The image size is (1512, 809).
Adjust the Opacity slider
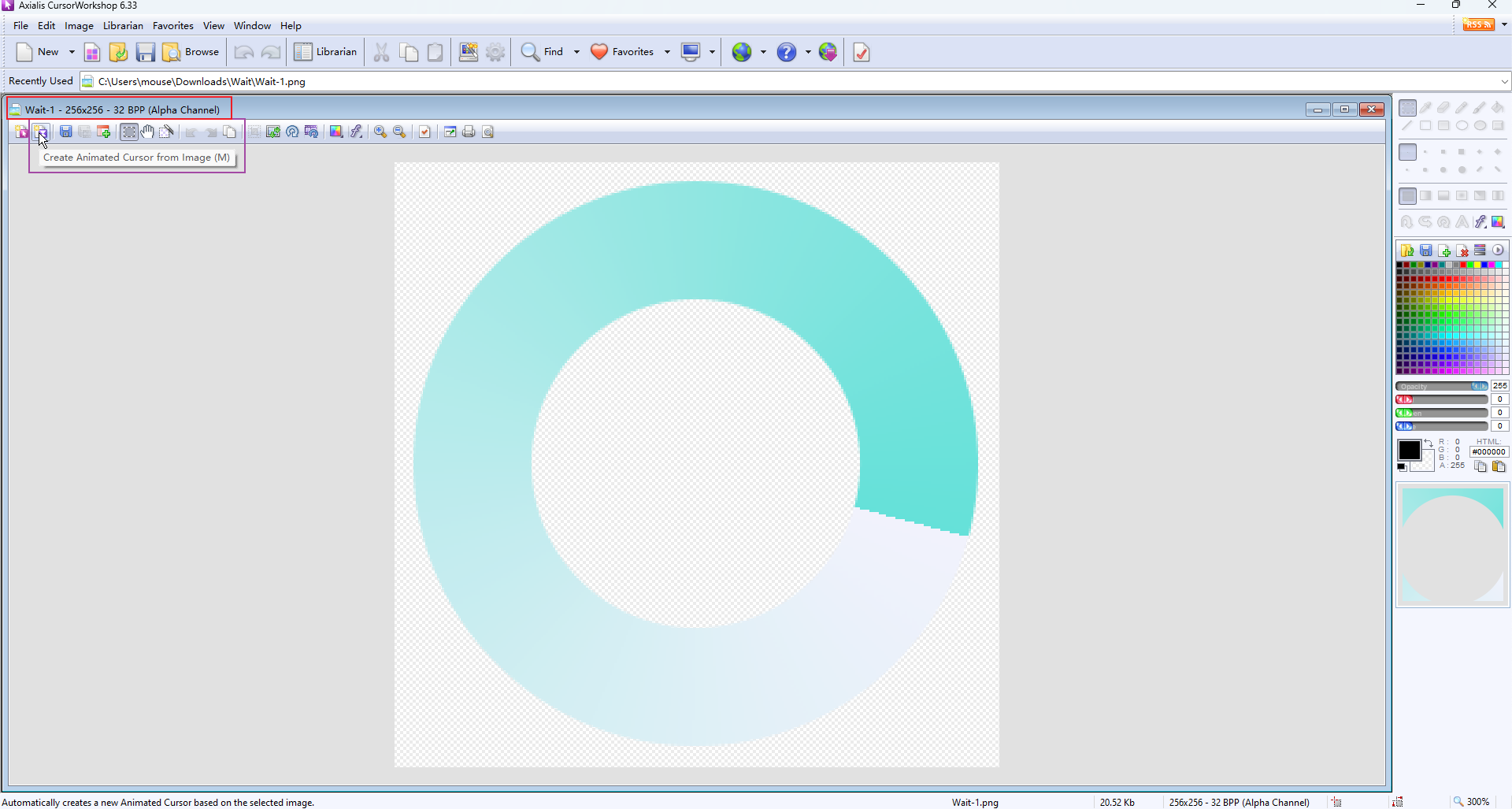(x=1441, y=386)
